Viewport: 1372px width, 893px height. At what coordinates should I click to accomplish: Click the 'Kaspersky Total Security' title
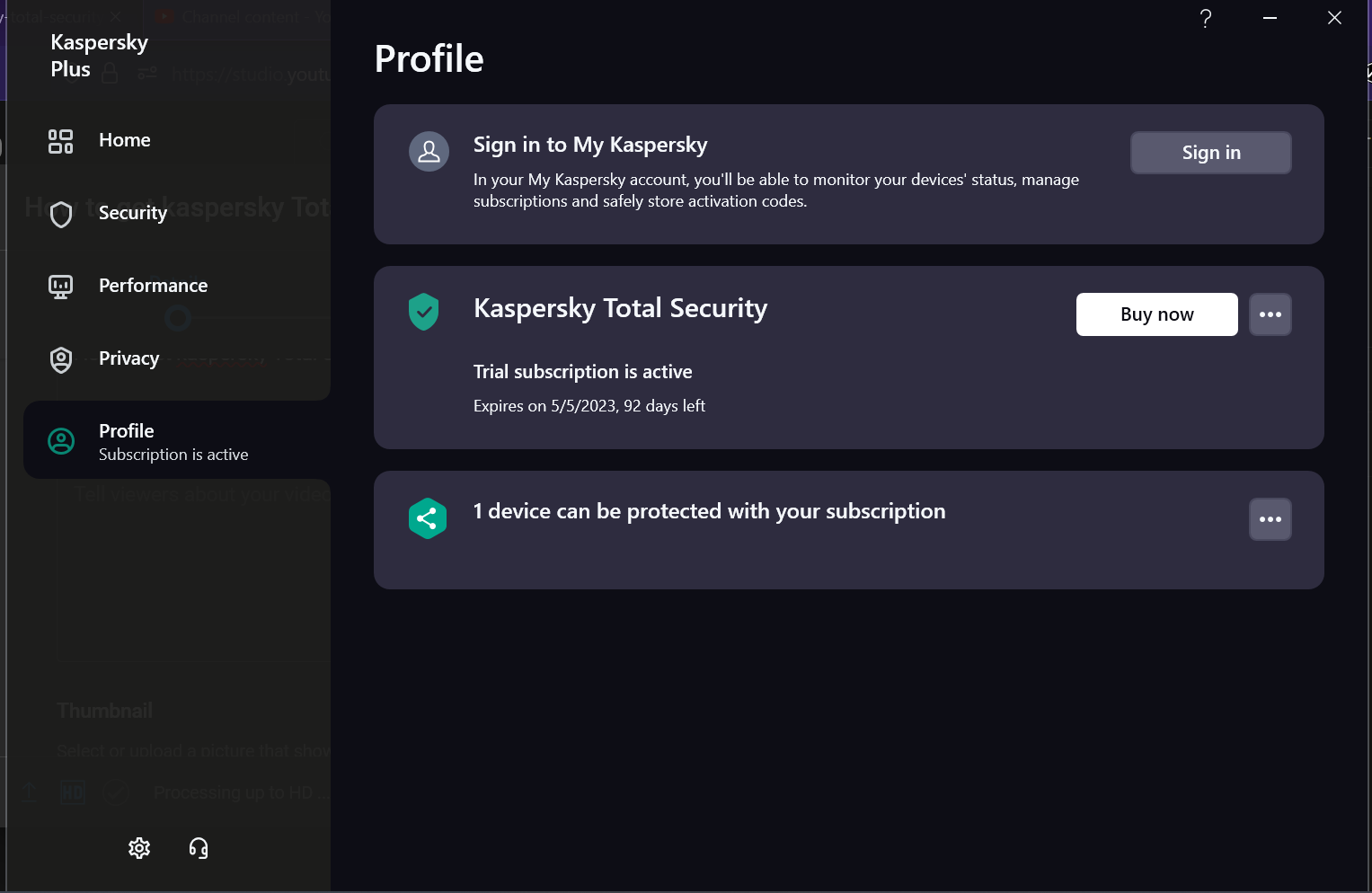click(x=620, y=308)
